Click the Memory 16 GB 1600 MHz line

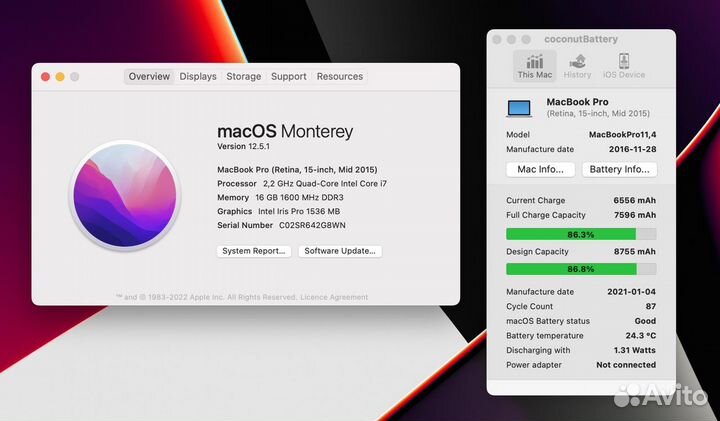[x=281, y=197]
